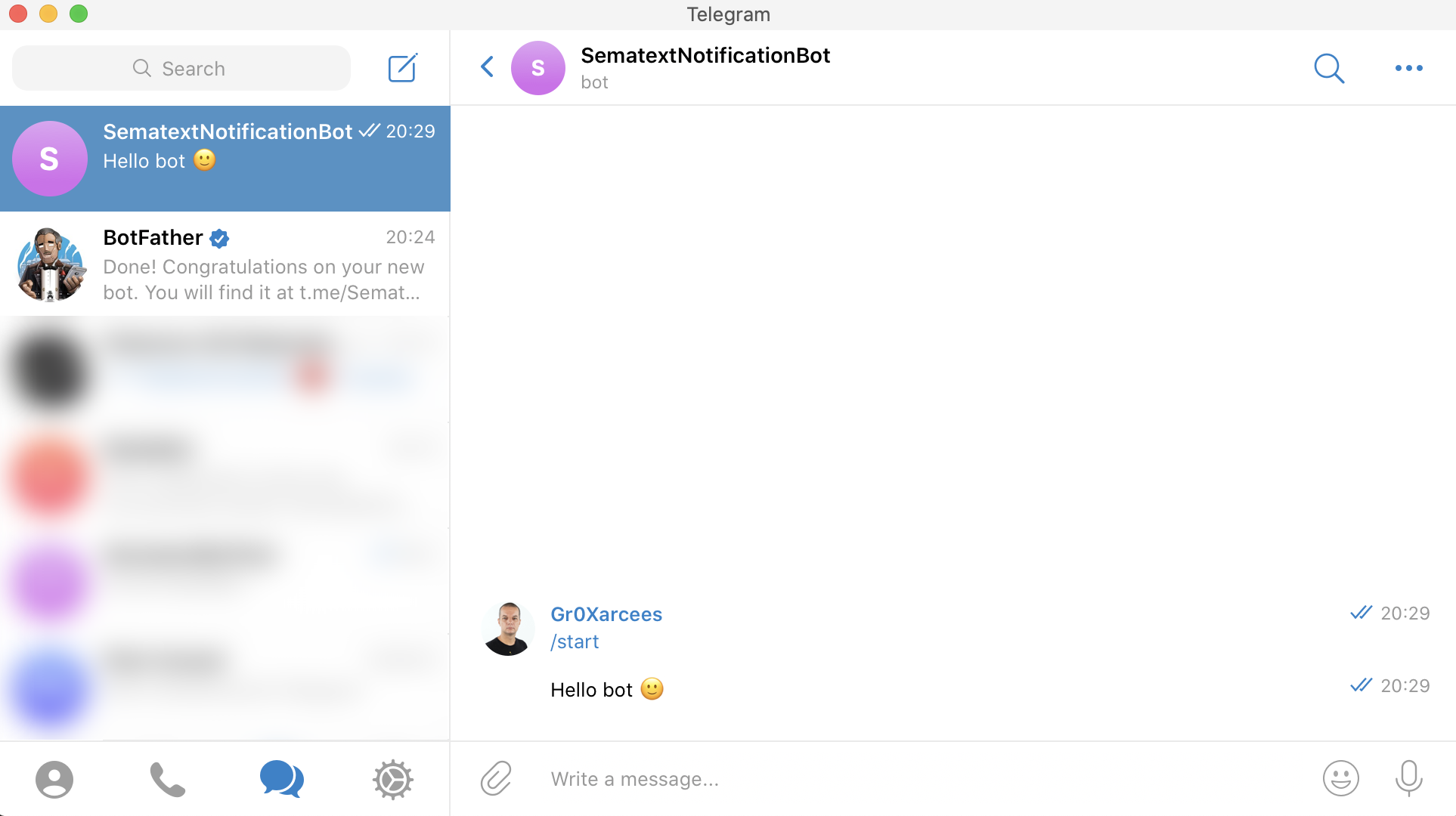
Task: Expand SematextNotificationBot chat options
Action: click(x=1409, y=68)
